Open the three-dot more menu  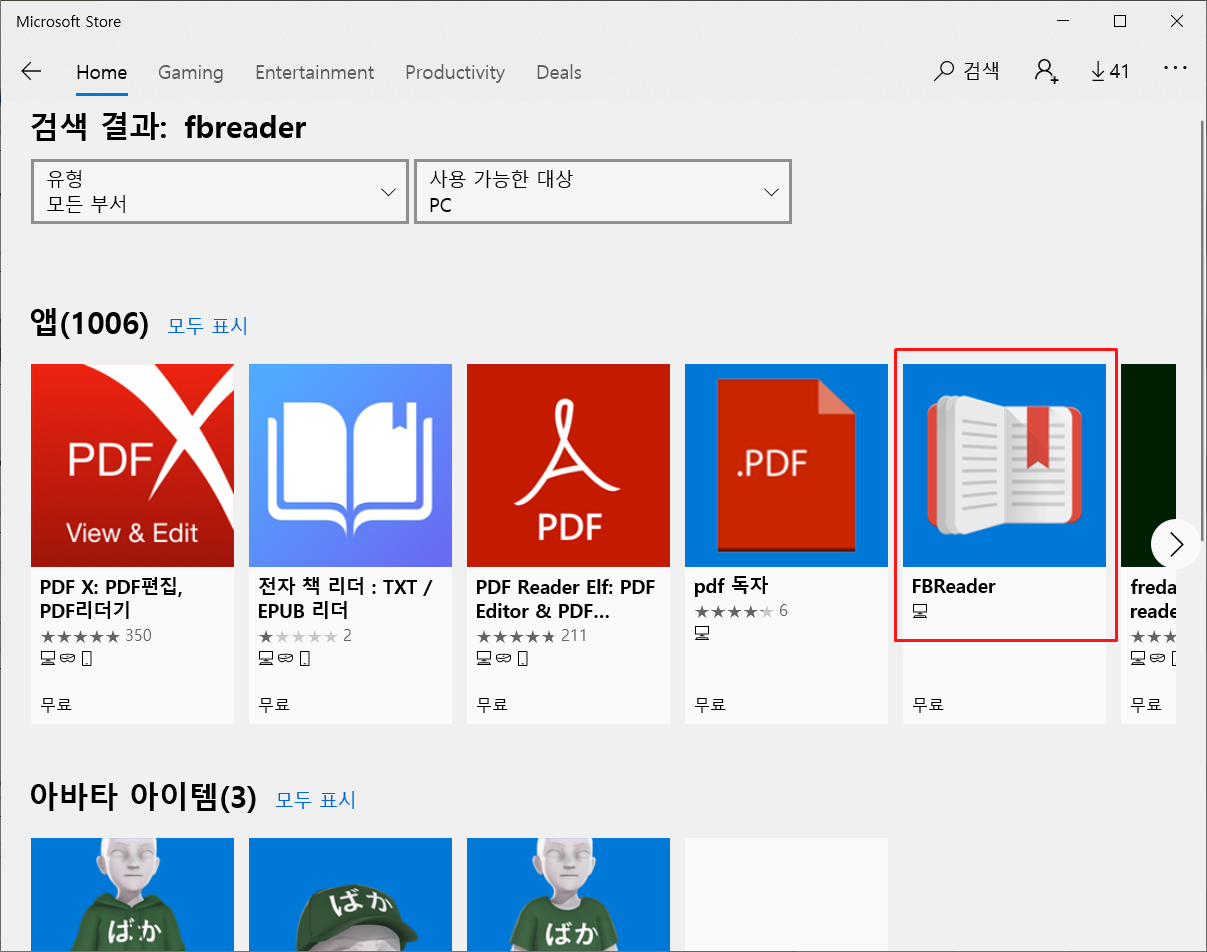(x=1175, y=70)
